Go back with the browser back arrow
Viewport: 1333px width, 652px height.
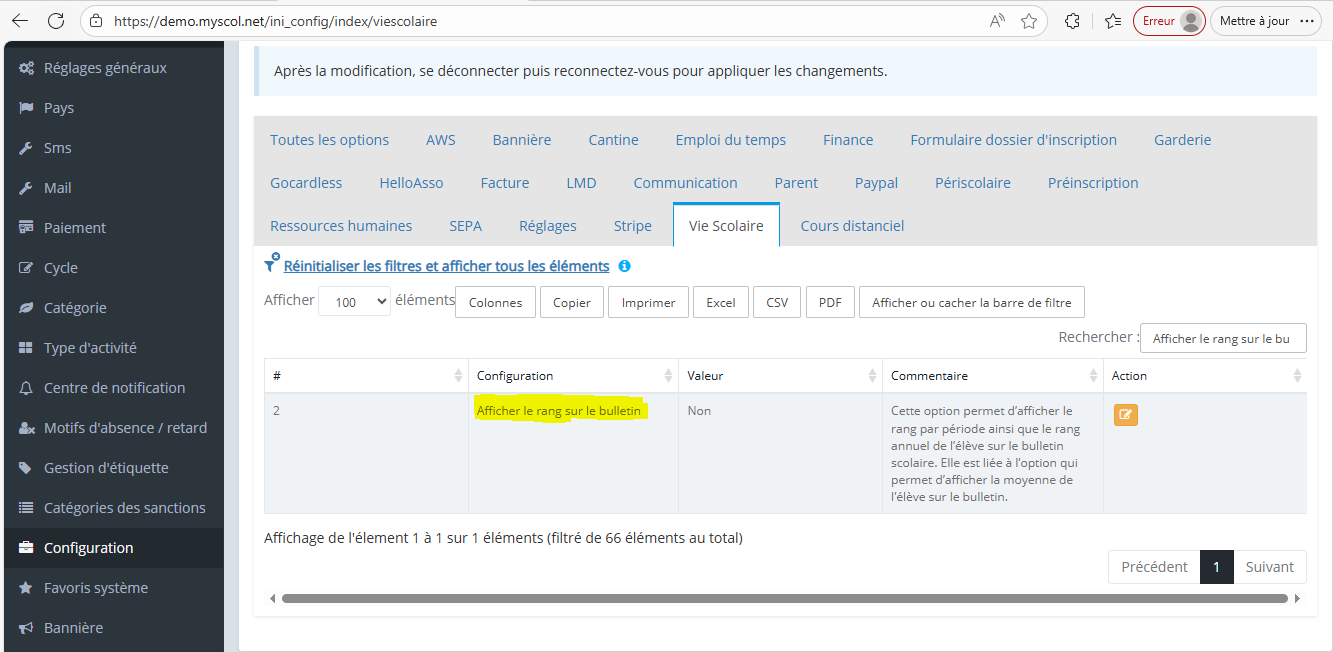click(x=20, y=21)
